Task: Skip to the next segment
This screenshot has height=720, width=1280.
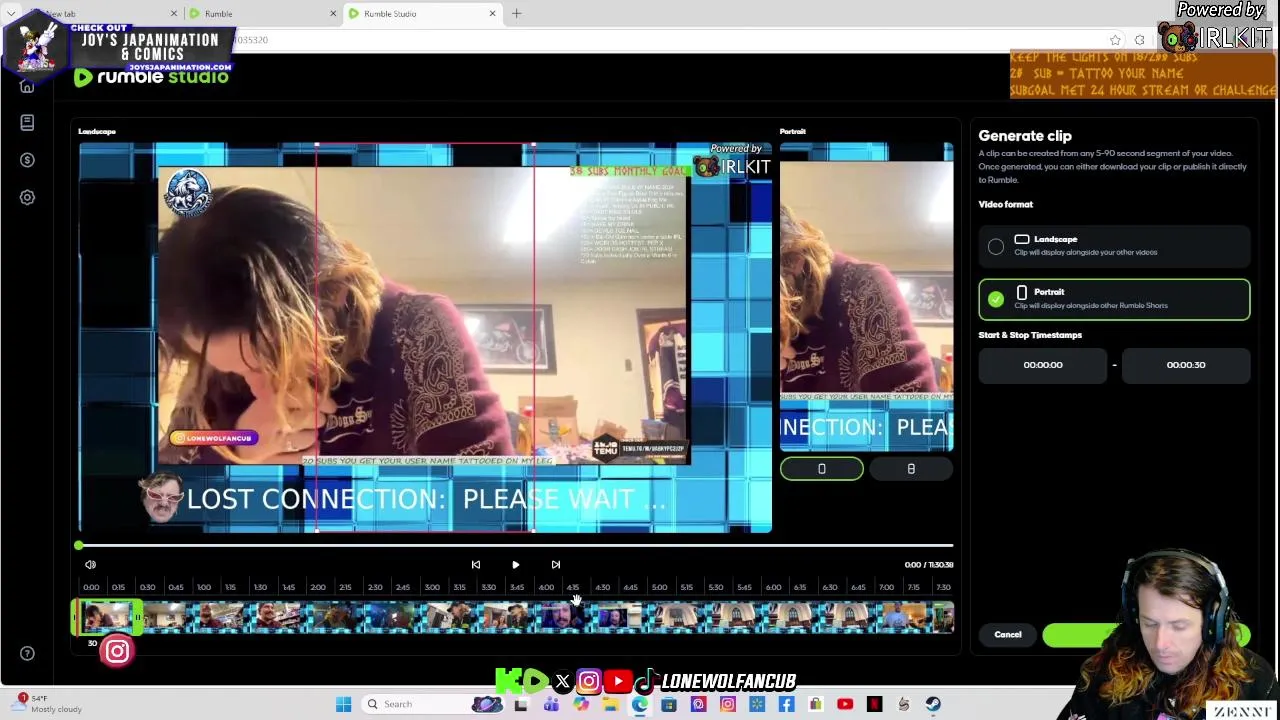Action: pos(556,565)
